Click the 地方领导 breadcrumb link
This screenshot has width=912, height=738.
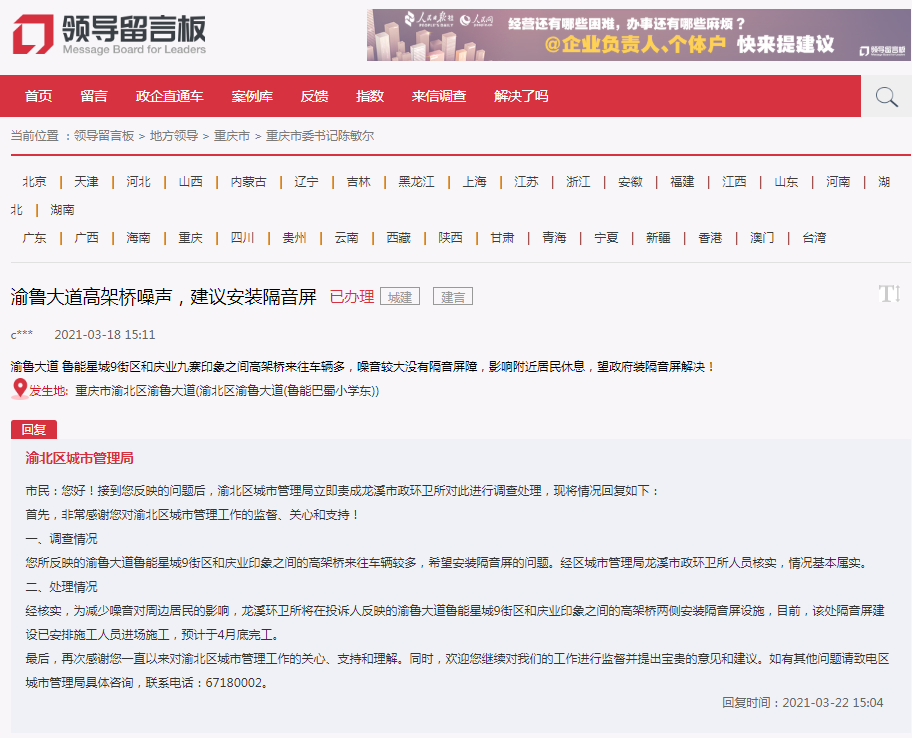coord(174,135)
